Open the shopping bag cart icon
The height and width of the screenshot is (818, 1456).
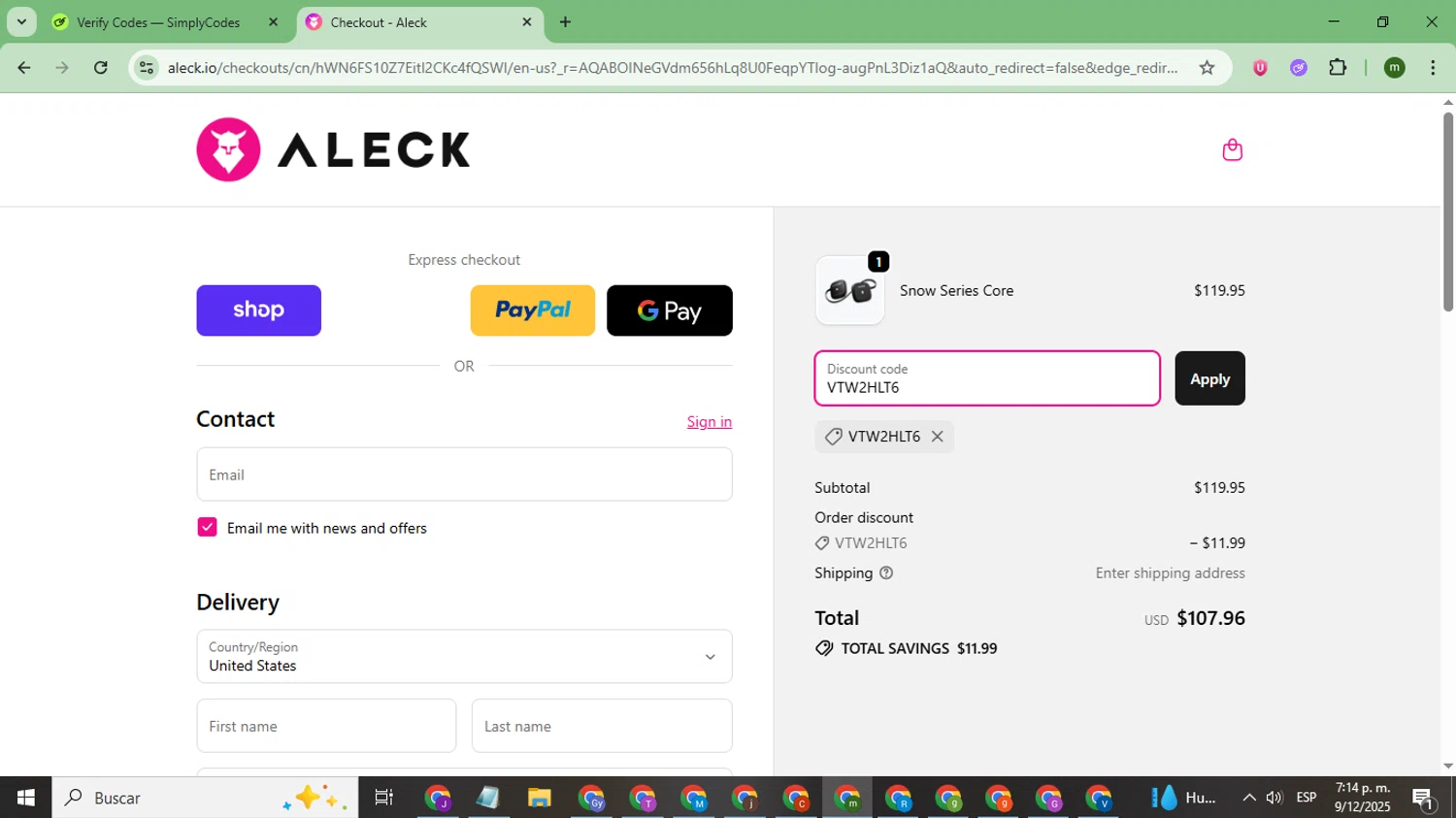[1232, 149]
